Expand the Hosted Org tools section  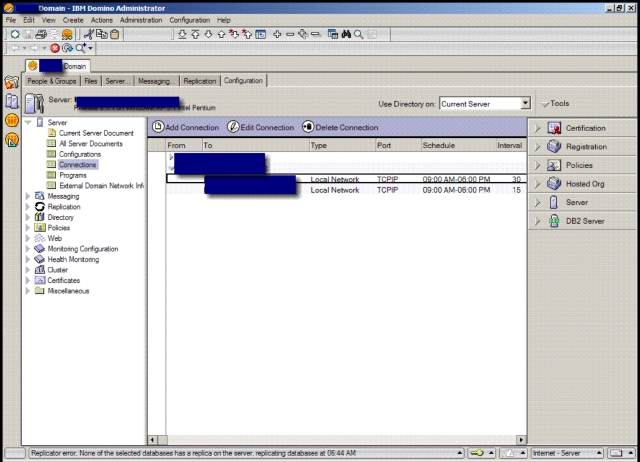tap(538, 184)
